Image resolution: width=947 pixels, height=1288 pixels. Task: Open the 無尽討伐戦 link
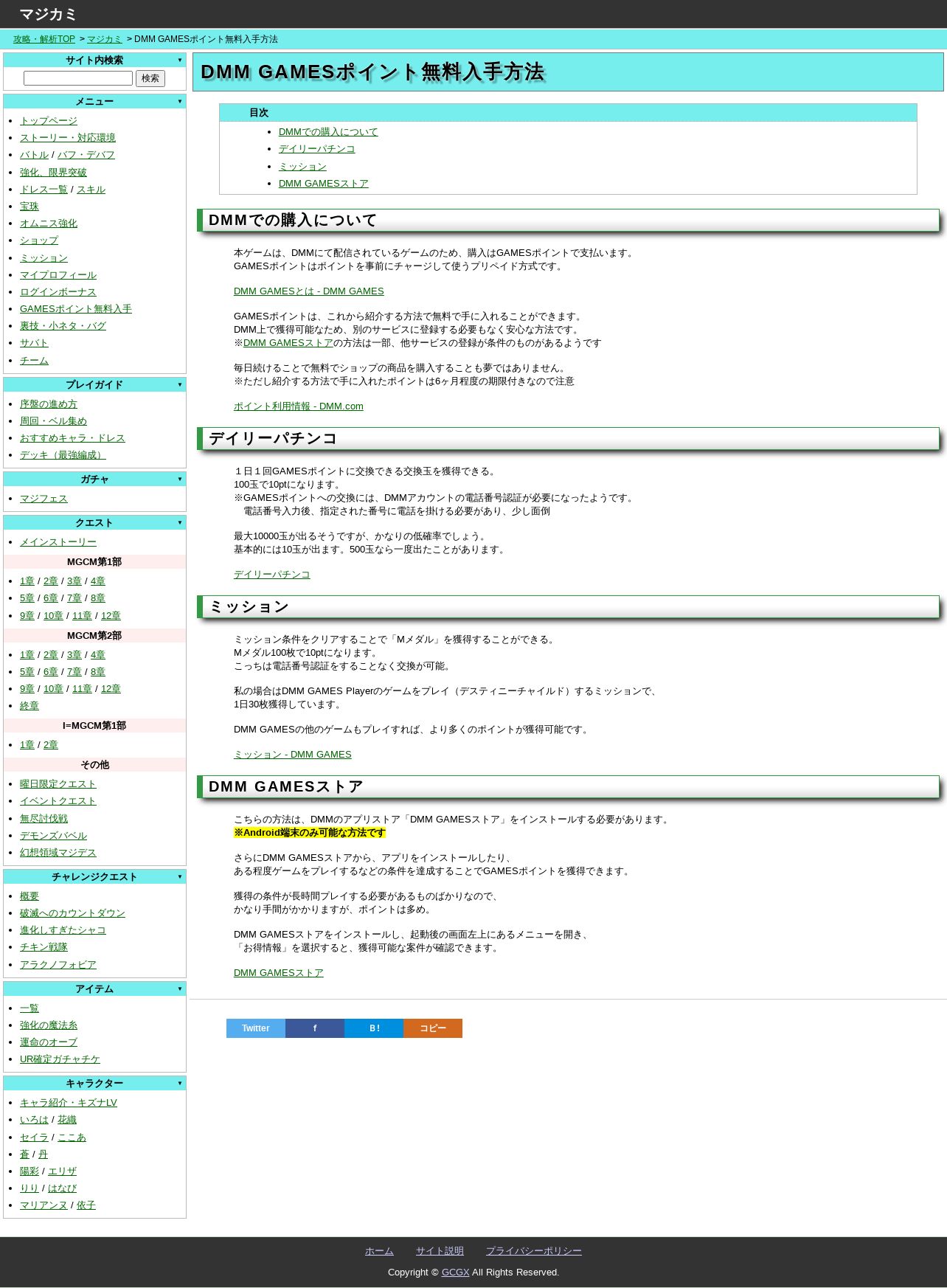44,819
